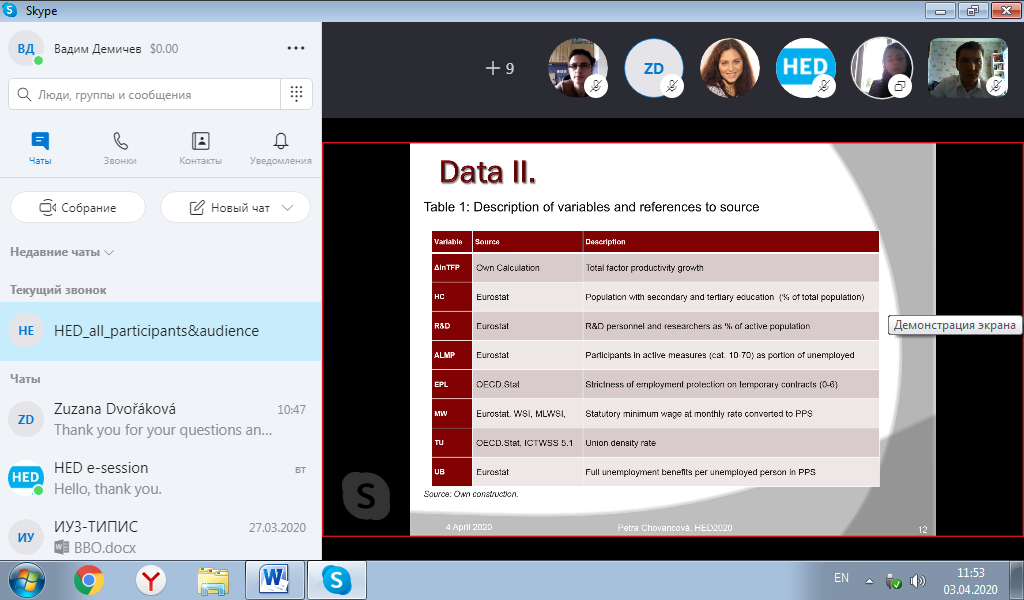The image size is (1024, 600).
Task: Open the dial pad grid icon
Action: pos(296,94)
